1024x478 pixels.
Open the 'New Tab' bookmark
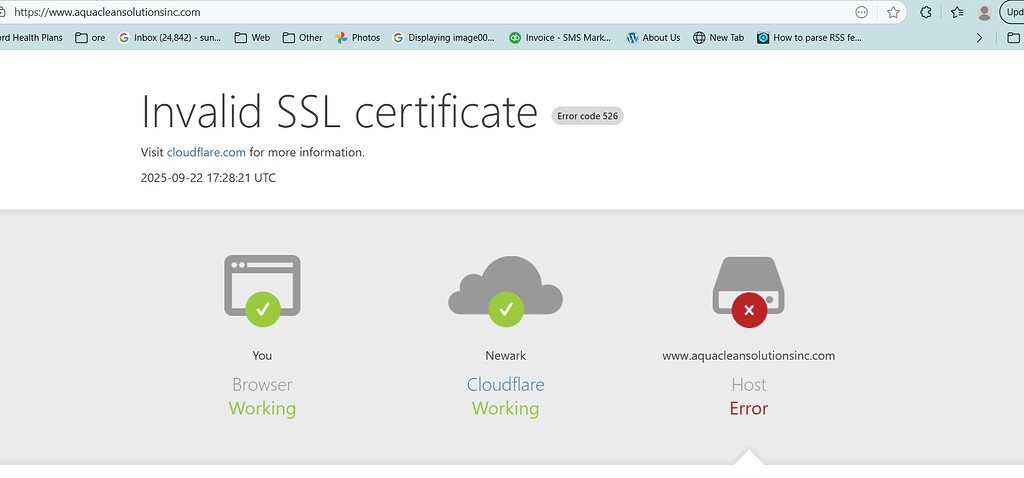coord(718,38)
